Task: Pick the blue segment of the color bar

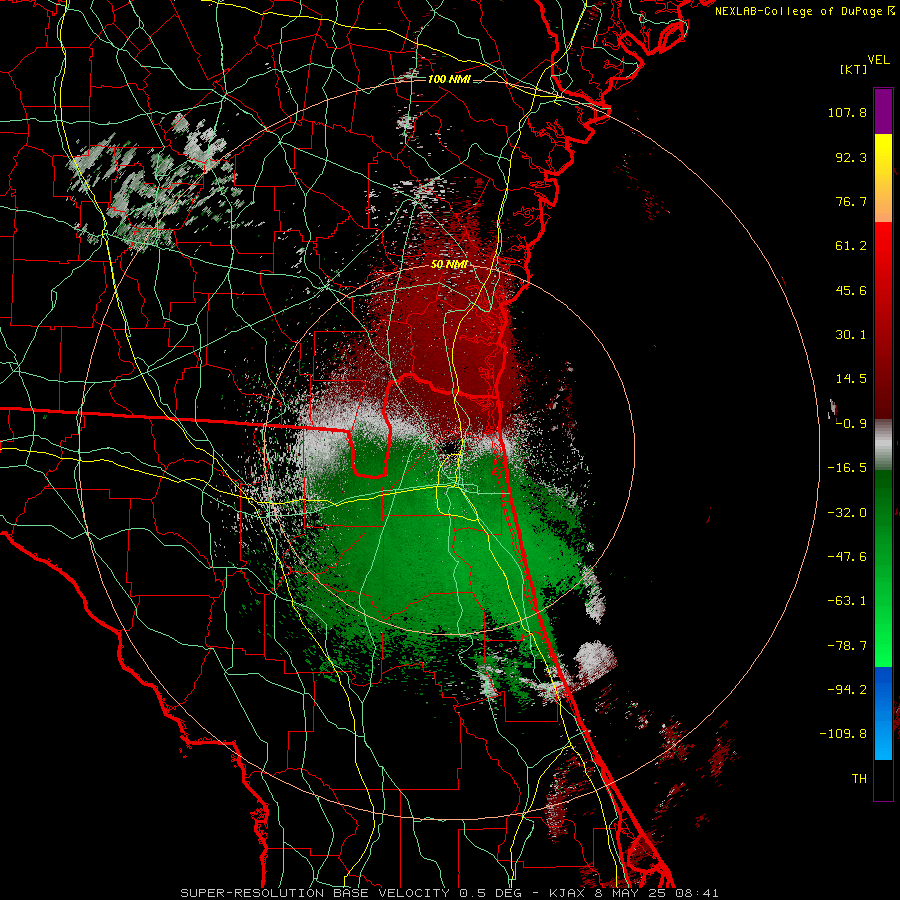Action: click(x=883, y=713)
